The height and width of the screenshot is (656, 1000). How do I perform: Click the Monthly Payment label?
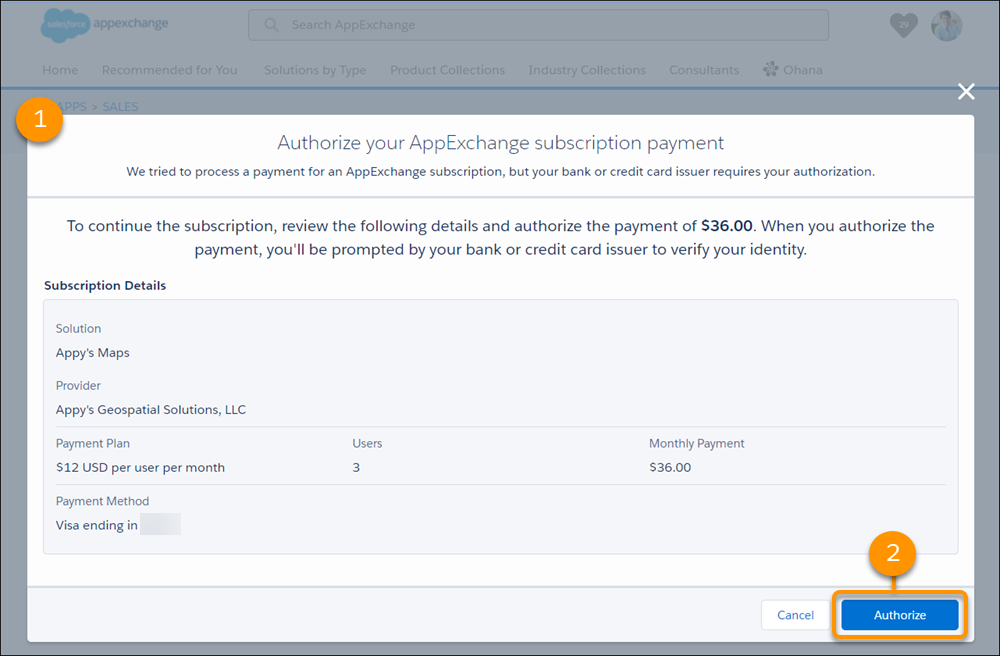click(x=696, y=443)
